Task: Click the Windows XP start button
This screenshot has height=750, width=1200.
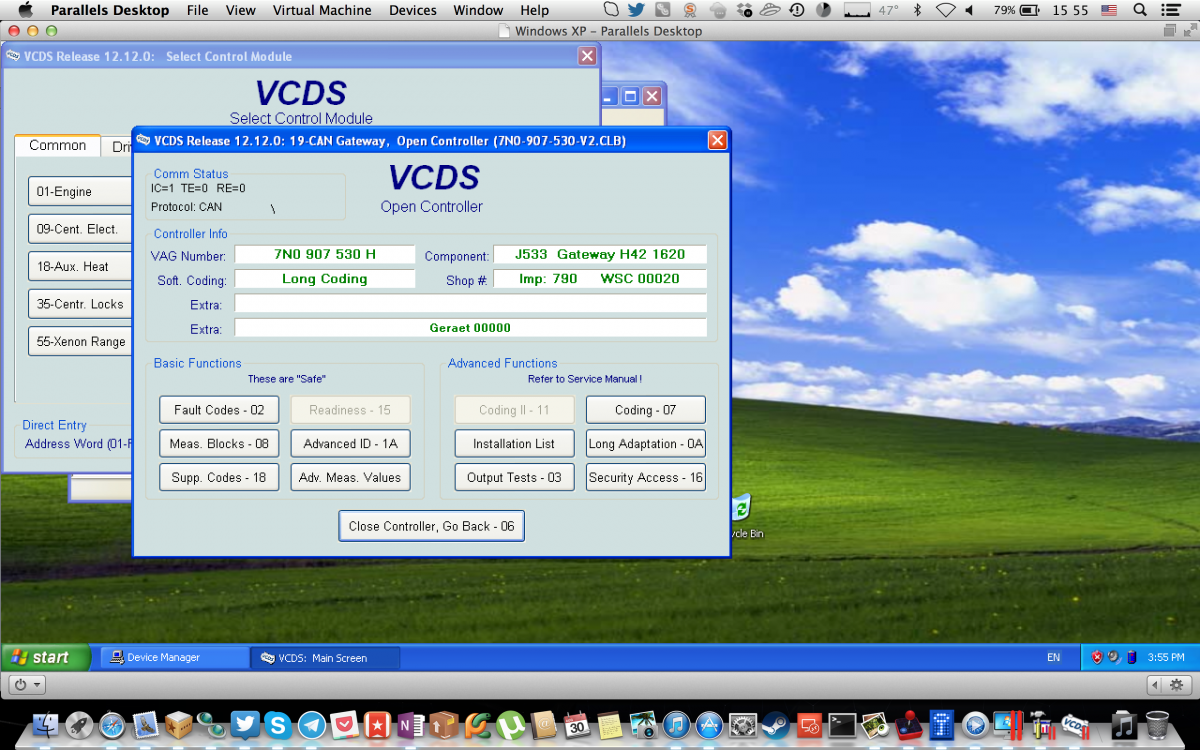Action: click(46, 657)
